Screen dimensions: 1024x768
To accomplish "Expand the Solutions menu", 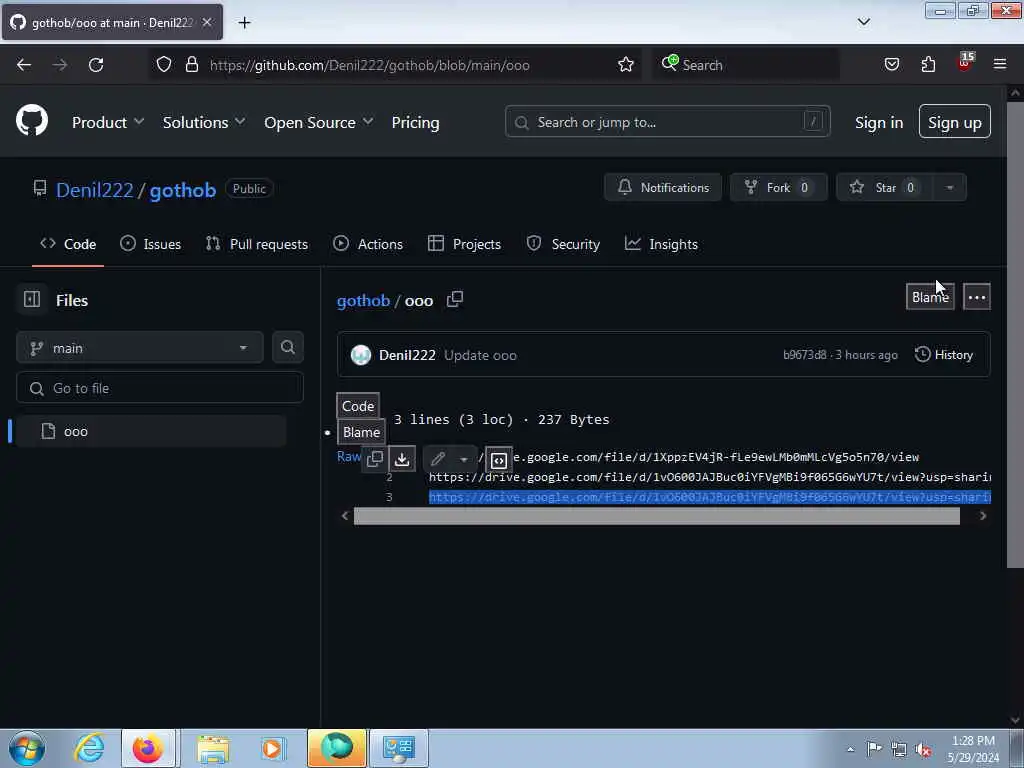I will coord(204,122).
